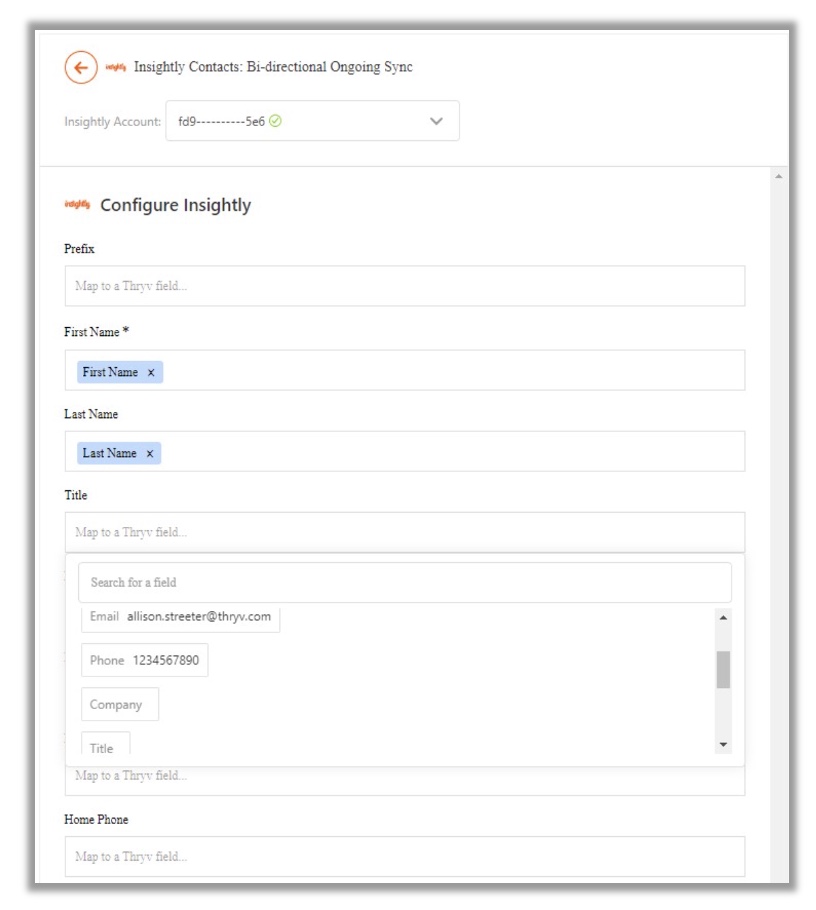
Task: Click empty area of First Name field
Action: pyautogui.click(x=450, y=371)
